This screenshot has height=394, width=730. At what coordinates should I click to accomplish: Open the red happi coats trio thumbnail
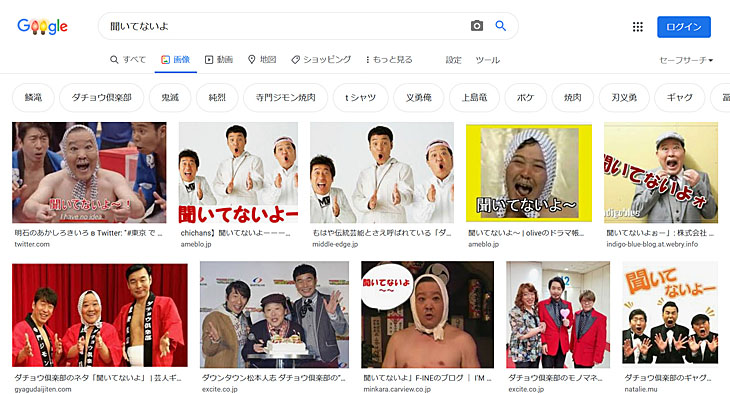[x=100, y=315]
